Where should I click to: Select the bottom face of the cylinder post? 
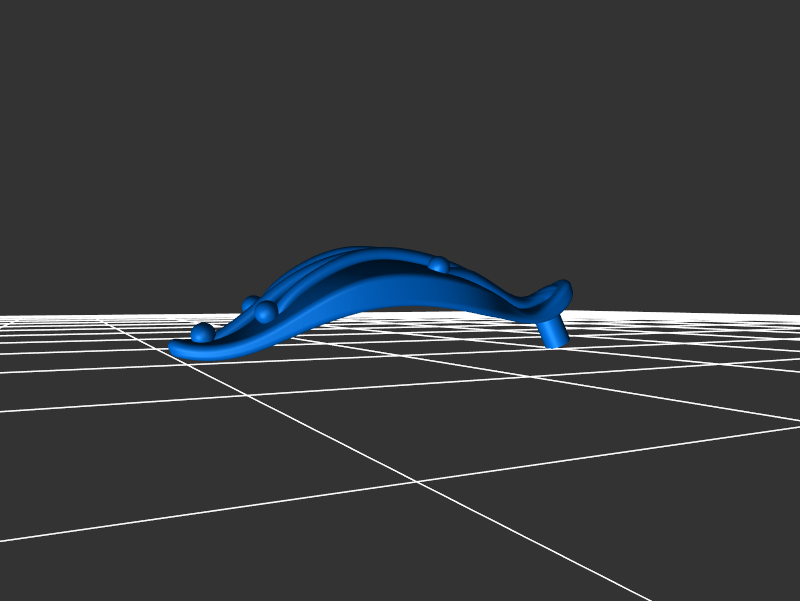(x=556, y=343)
